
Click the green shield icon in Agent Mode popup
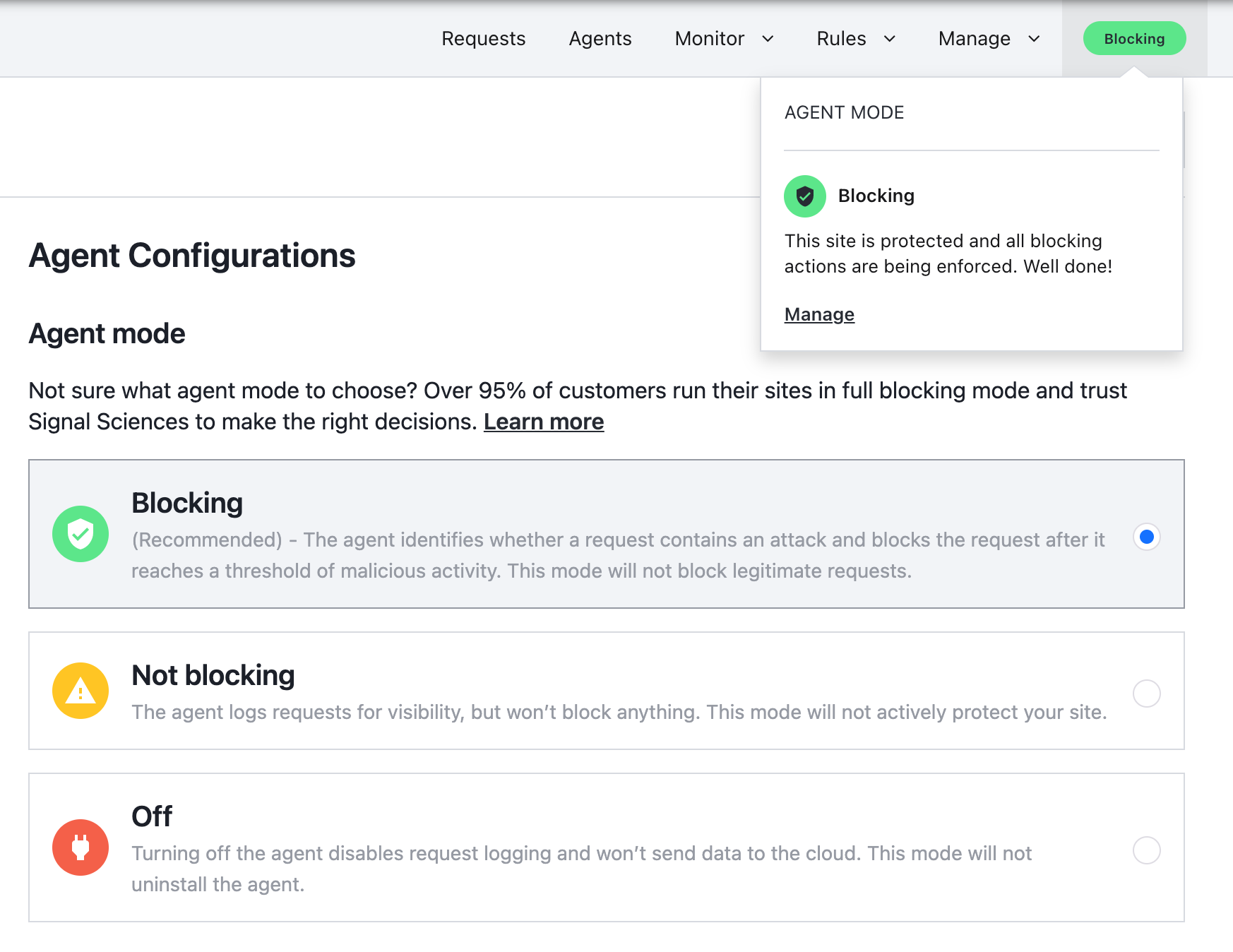click(x=804, y=196)
